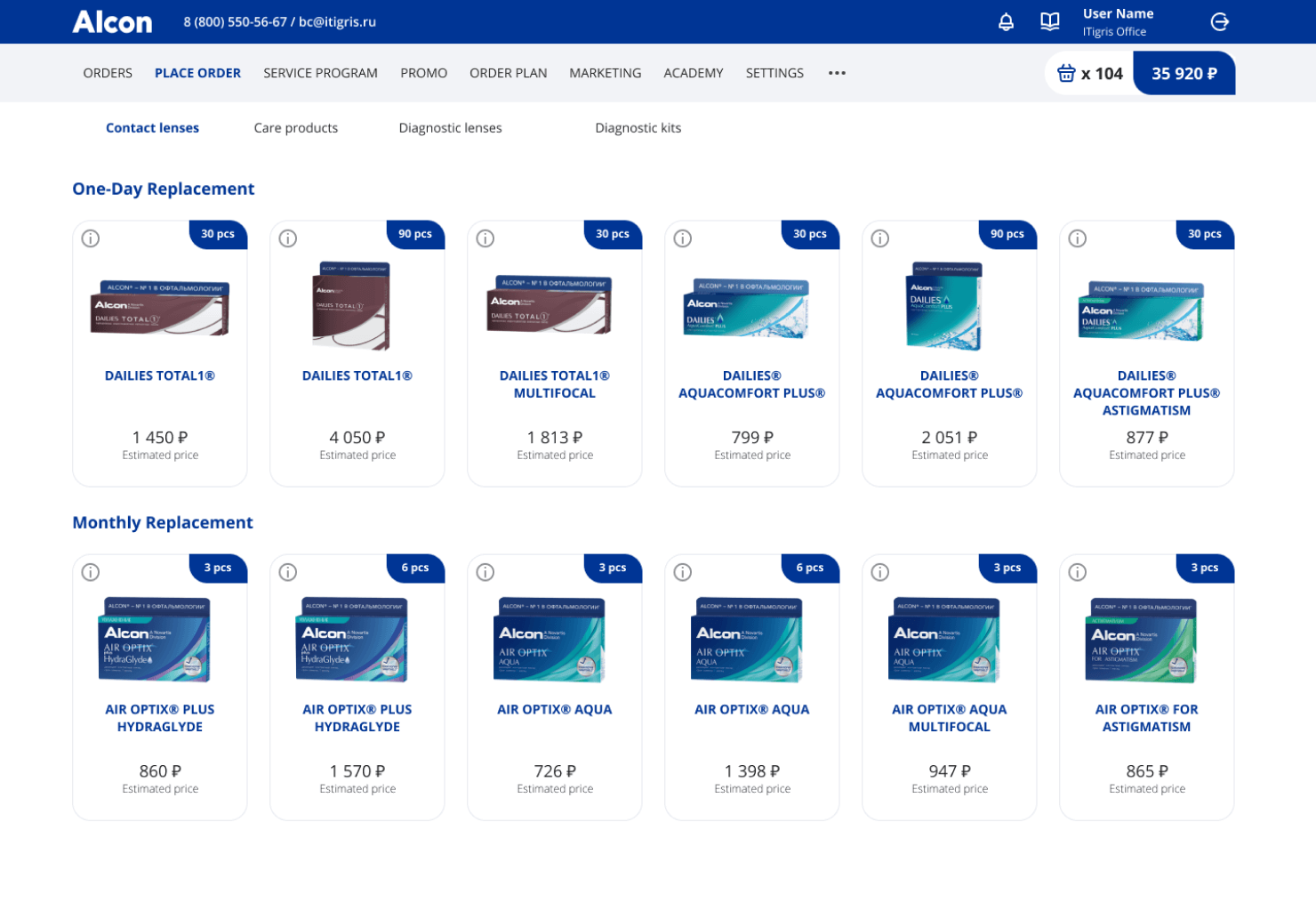The image size is (1316, 911).
Task: Click the Alcon logo
Action: 112,21
